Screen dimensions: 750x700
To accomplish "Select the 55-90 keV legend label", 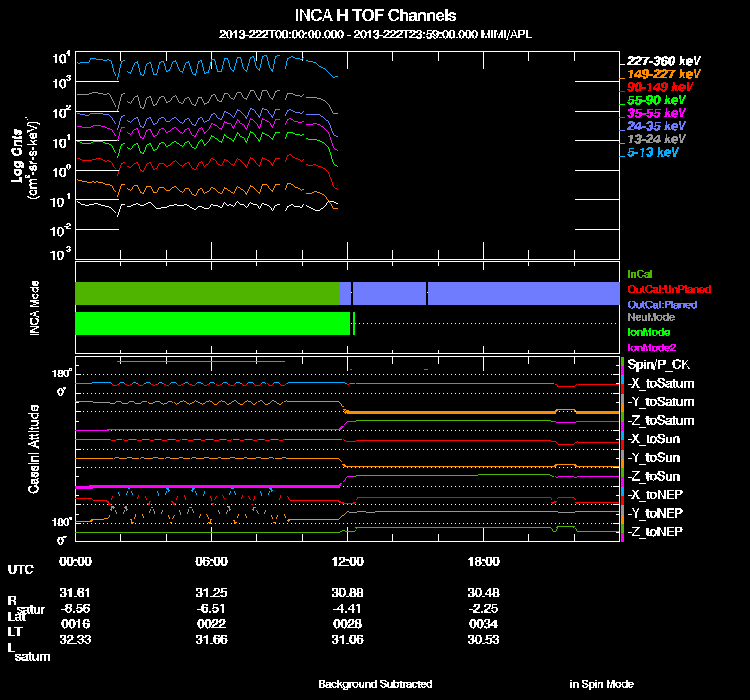I will (x=656, y=100).
